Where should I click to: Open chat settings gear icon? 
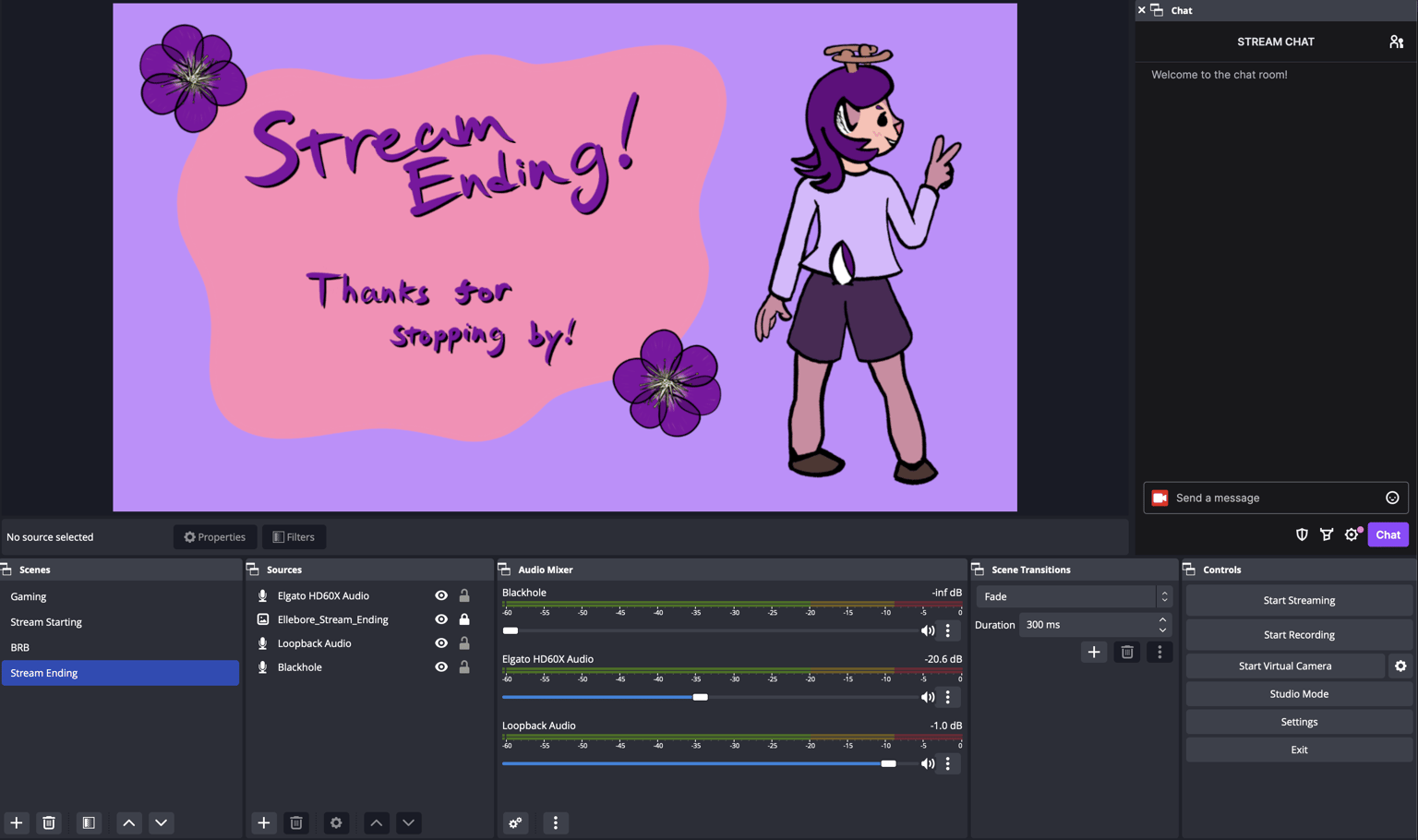[1352, 534]
